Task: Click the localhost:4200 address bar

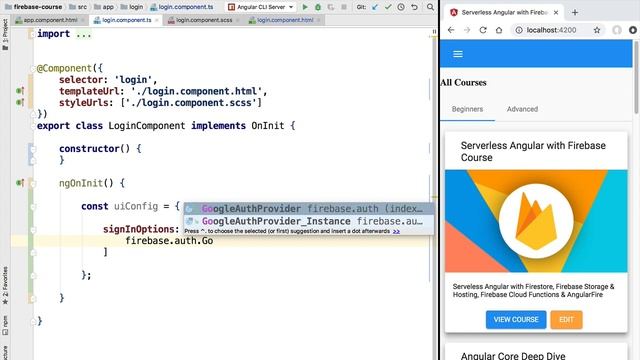Action: 551,30
